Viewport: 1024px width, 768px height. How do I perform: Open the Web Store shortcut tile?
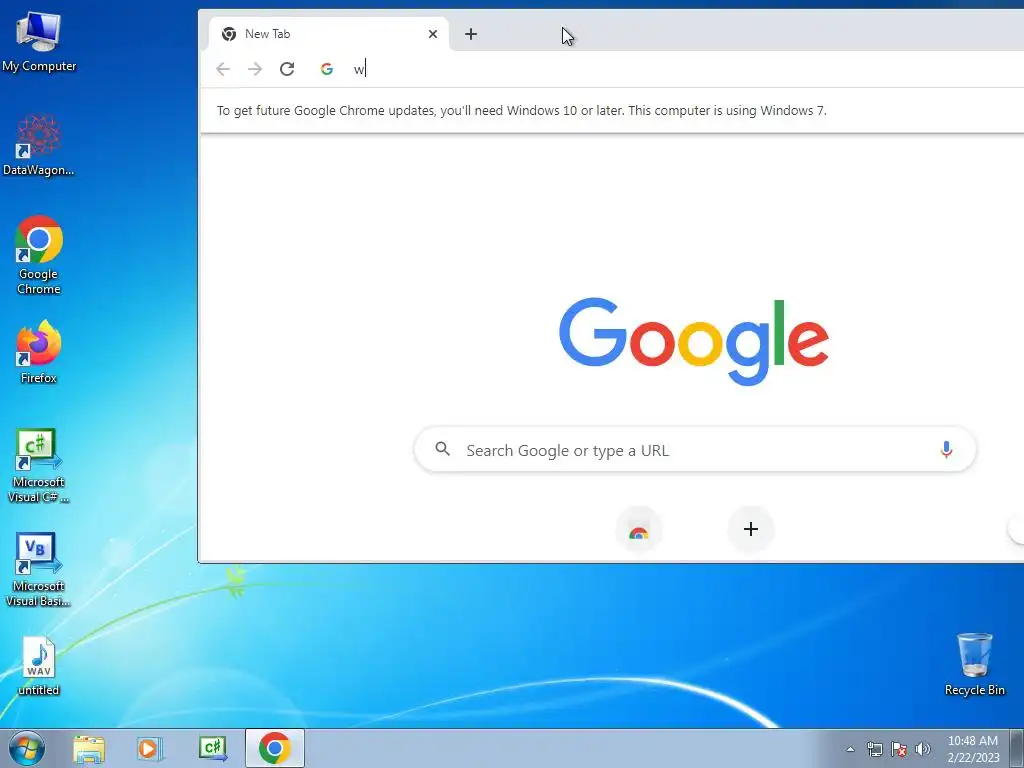tap(639, 529)
